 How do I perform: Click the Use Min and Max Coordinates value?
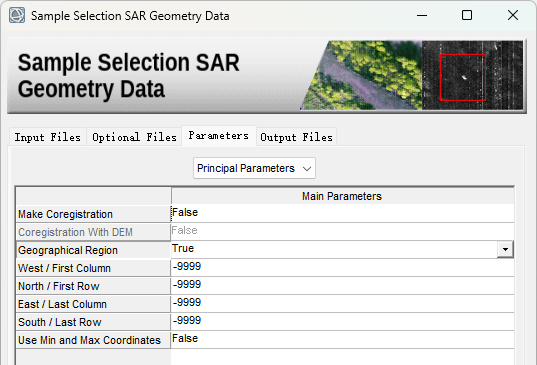tap(342, 339)
